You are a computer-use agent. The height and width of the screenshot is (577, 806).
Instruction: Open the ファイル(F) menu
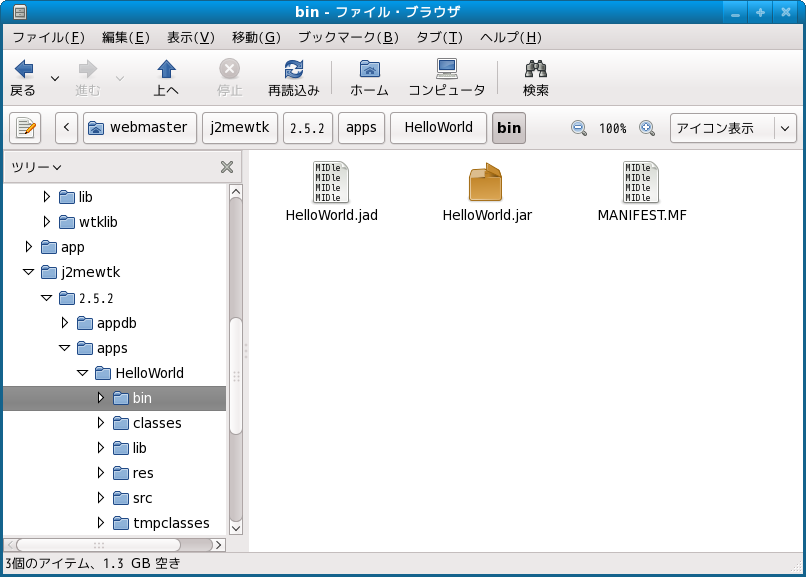[48, 37]
